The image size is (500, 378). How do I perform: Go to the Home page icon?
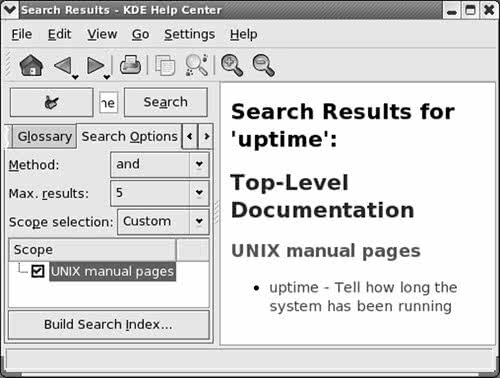(31, 65)
